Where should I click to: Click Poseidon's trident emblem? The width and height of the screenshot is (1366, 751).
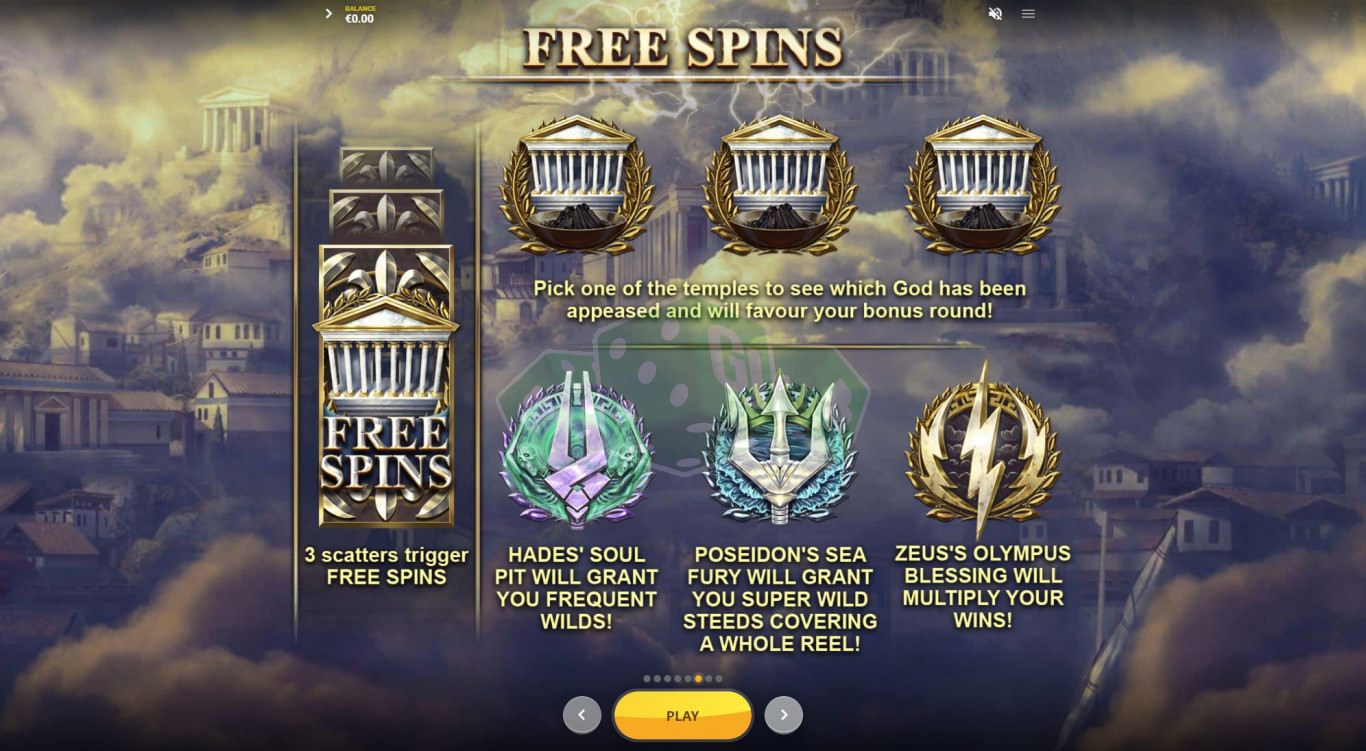coord(780,447)
